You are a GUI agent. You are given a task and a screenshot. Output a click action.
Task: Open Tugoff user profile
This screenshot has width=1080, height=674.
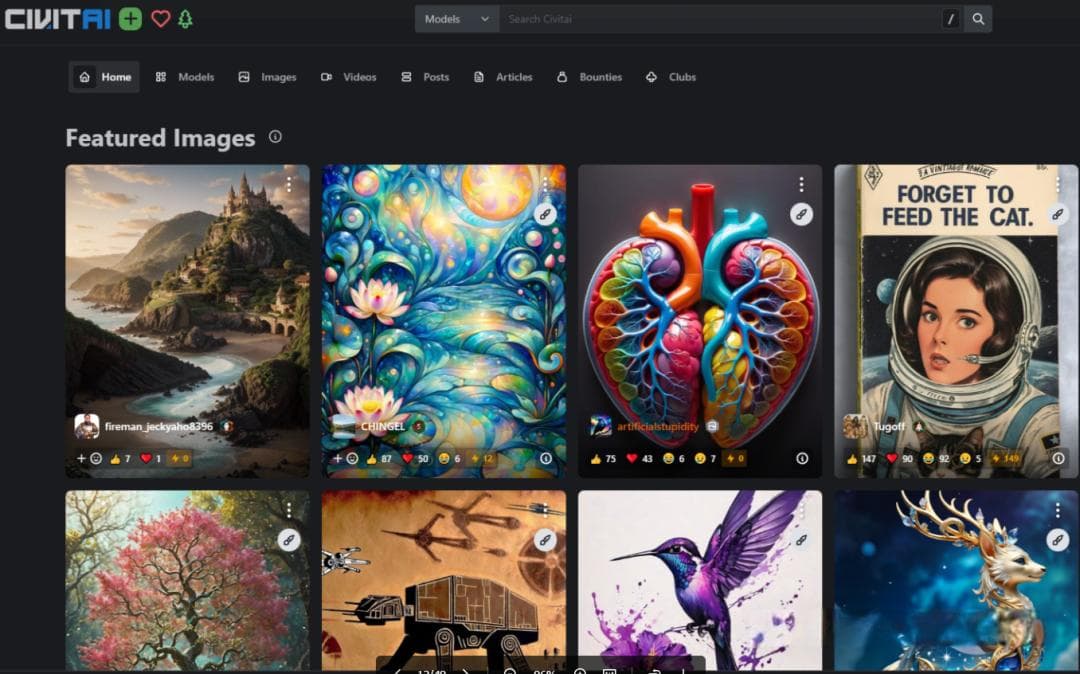(889, 427)
